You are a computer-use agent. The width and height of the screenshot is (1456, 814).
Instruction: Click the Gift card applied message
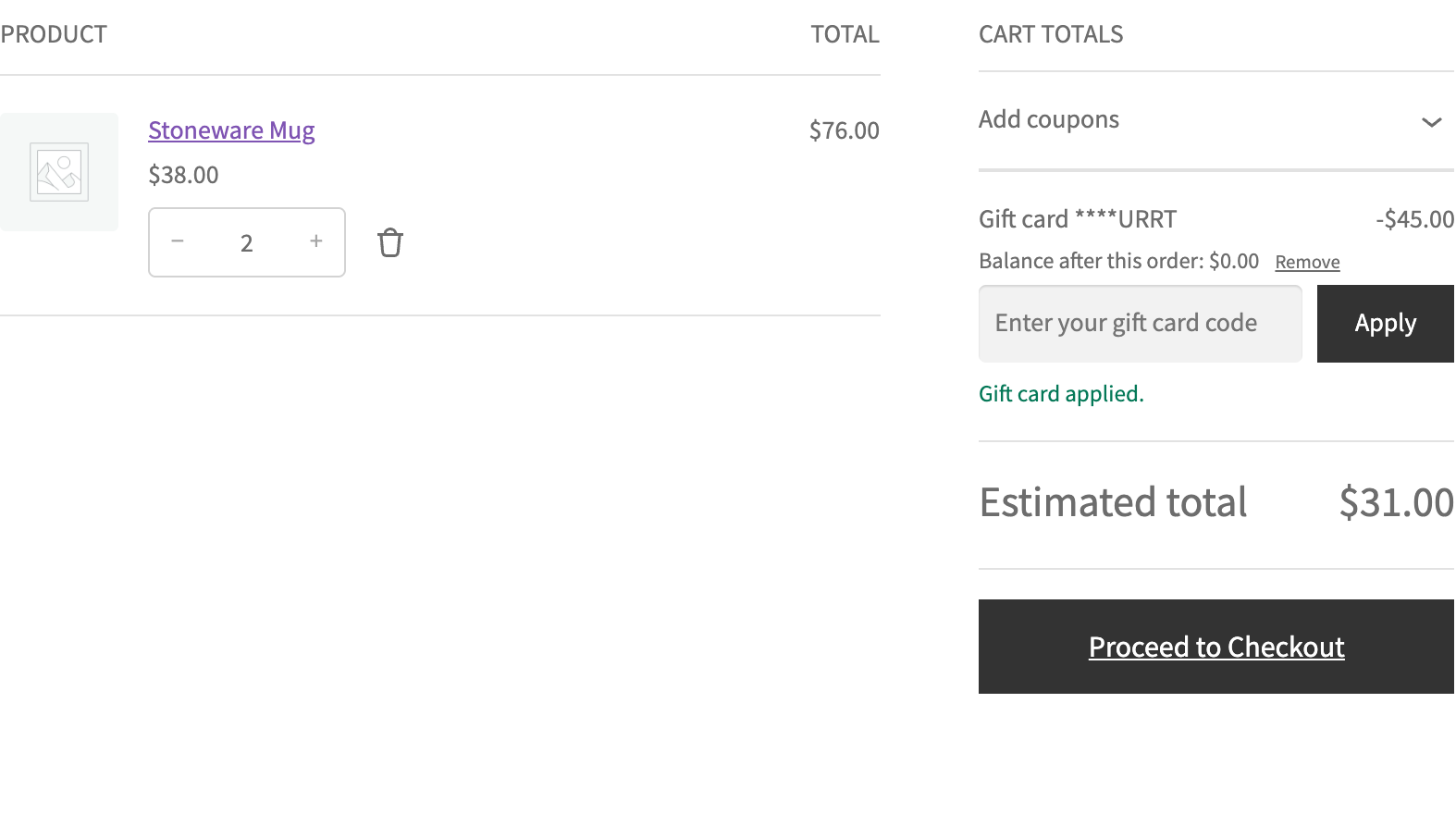(1061, 394)
